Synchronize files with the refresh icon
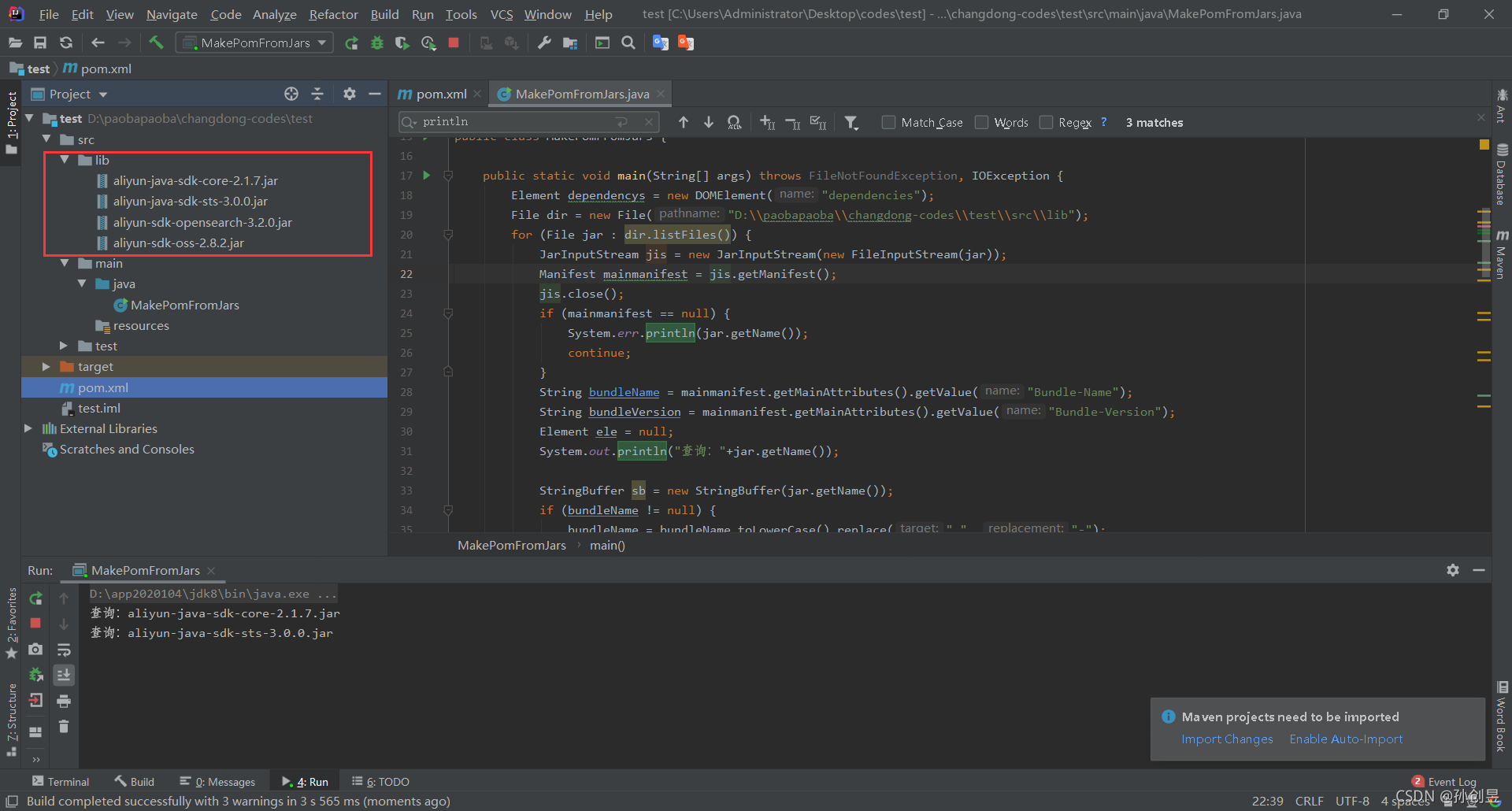The image size is (1512, 811). click(66, 43)
